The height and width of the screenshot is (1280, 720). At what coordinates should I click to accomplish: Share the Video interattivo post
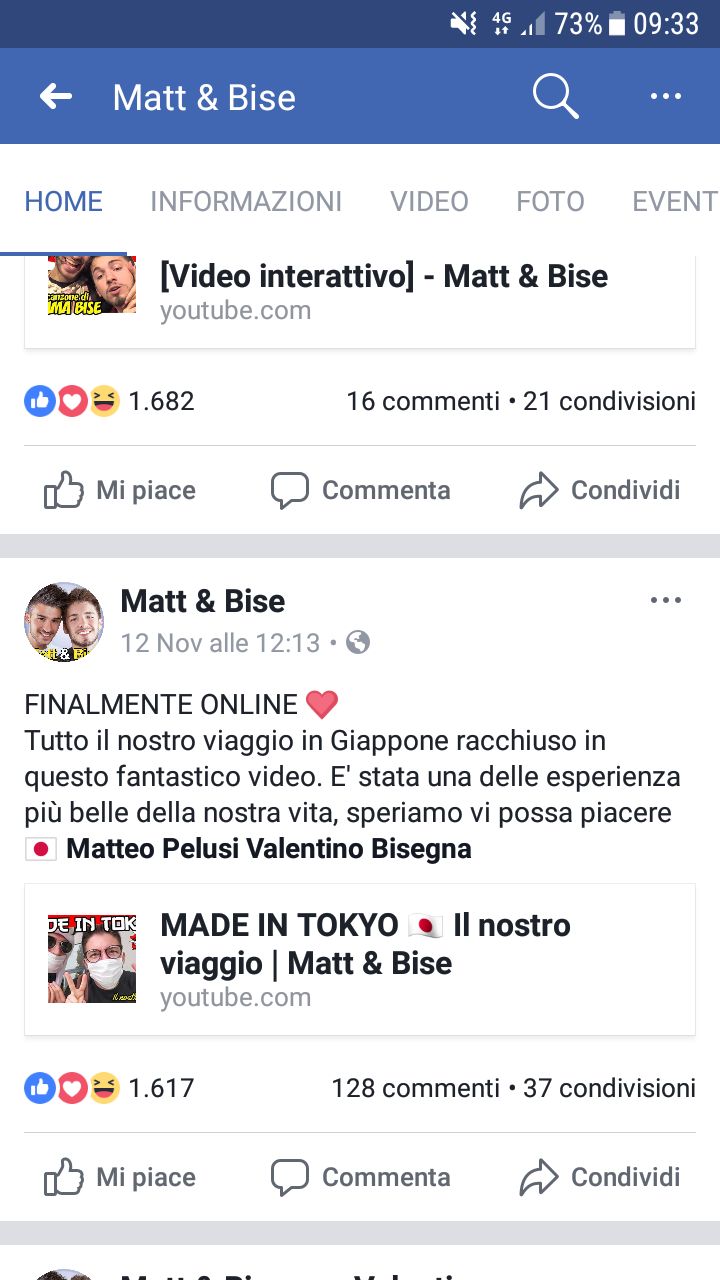[600, 490]
